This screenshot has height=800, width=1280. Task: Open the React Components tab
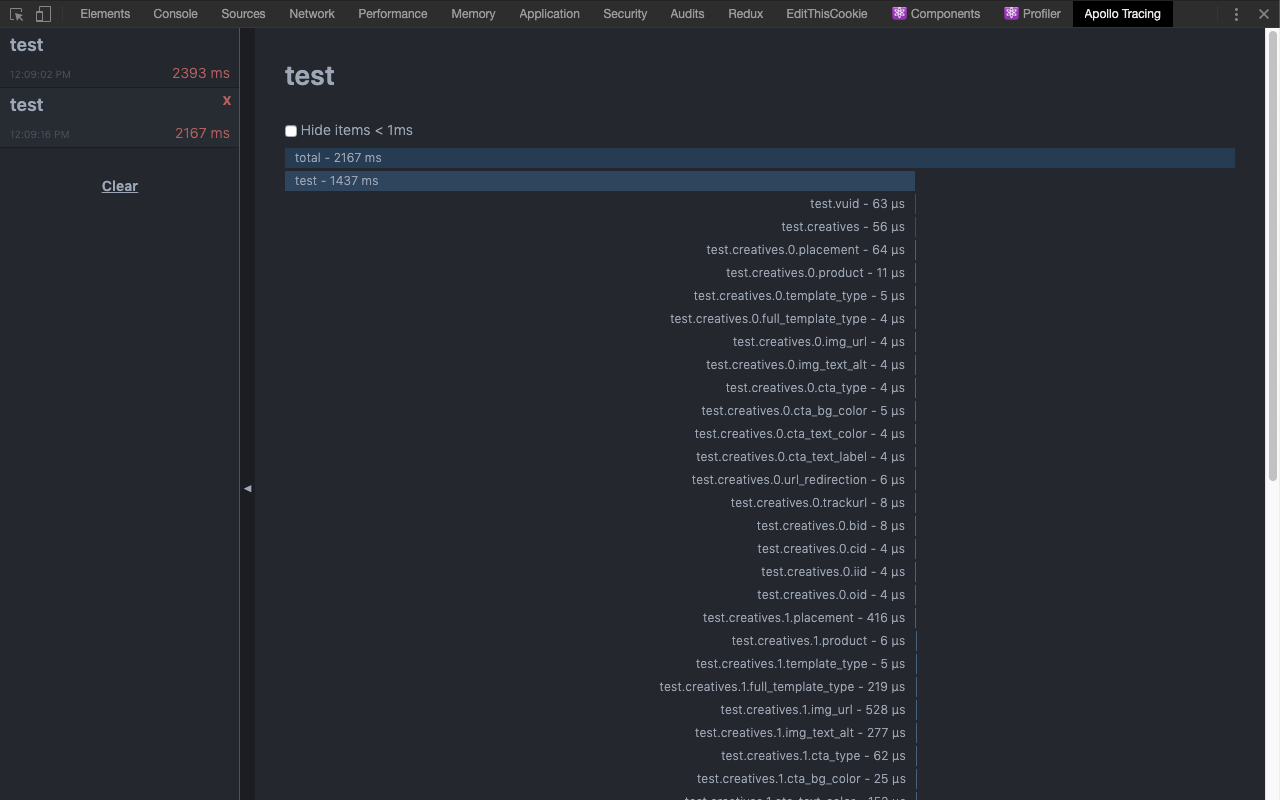pos(936,14)
